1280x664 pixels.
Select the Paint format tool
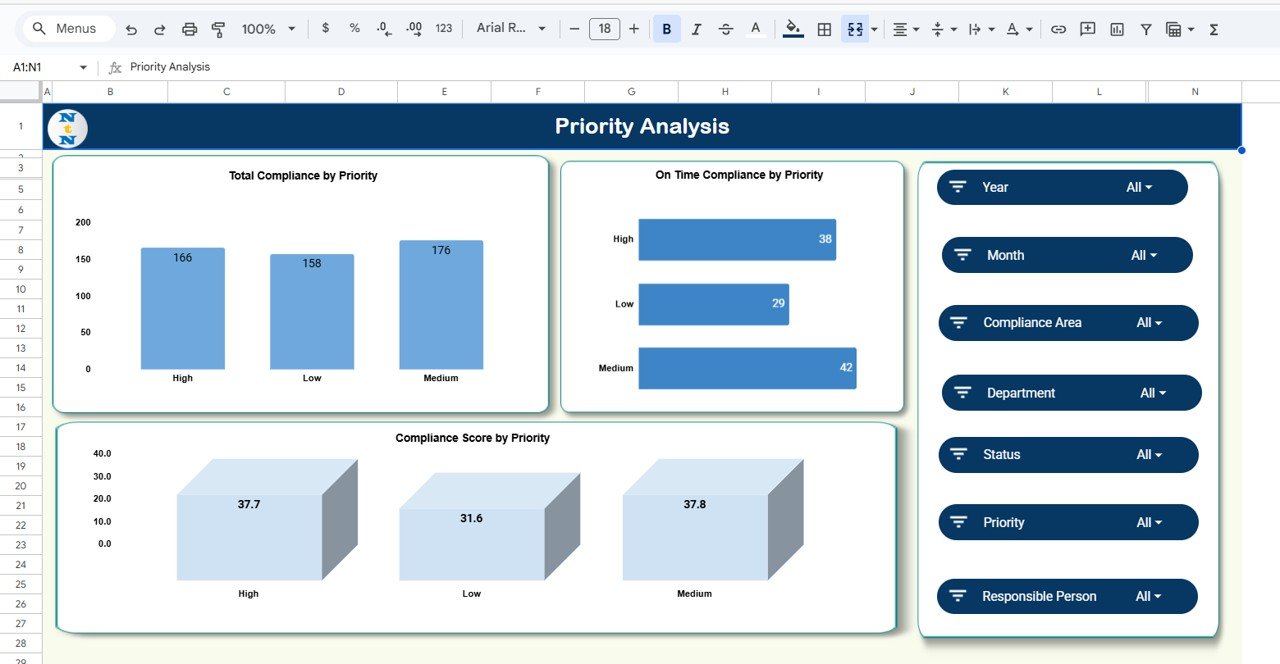[x=218, y=29]
